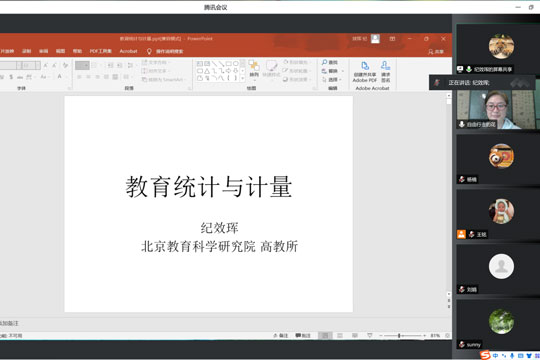Viewport: 540px width, 360px height.
Task: Switch to Slide Sorter view icon
Action: point(340,336)
